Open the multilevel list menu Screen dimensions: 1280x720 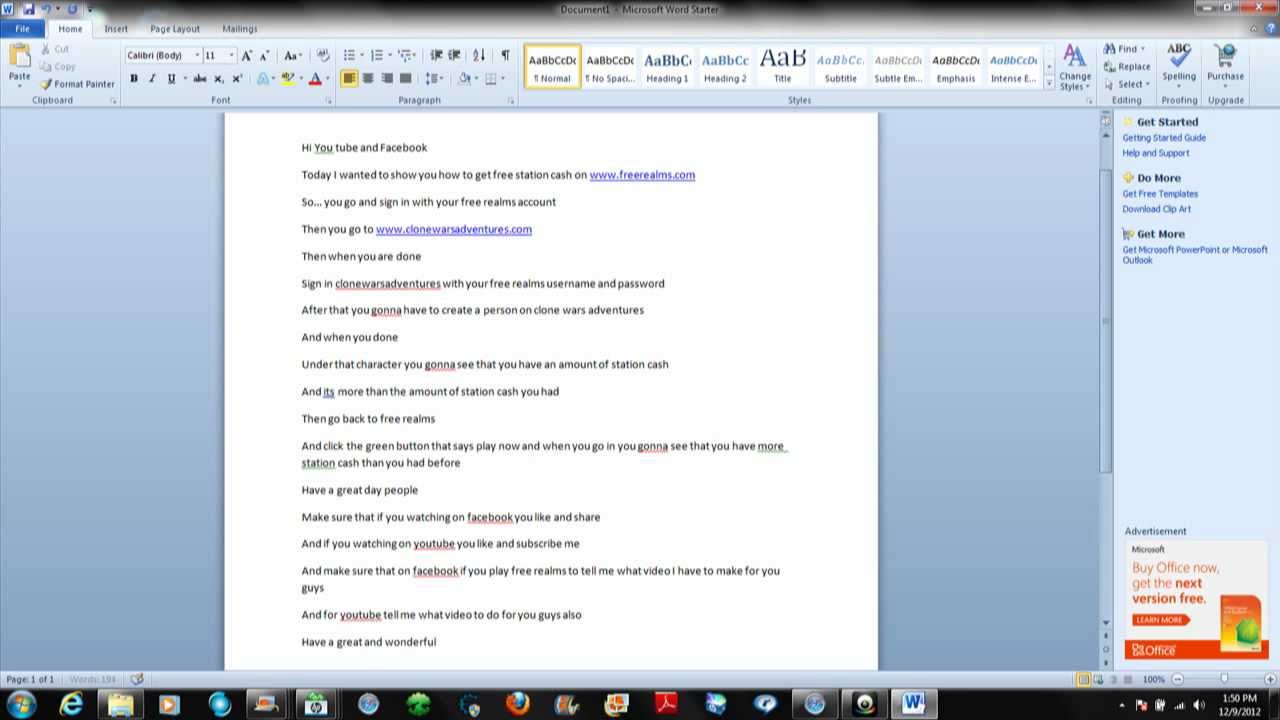407,56
